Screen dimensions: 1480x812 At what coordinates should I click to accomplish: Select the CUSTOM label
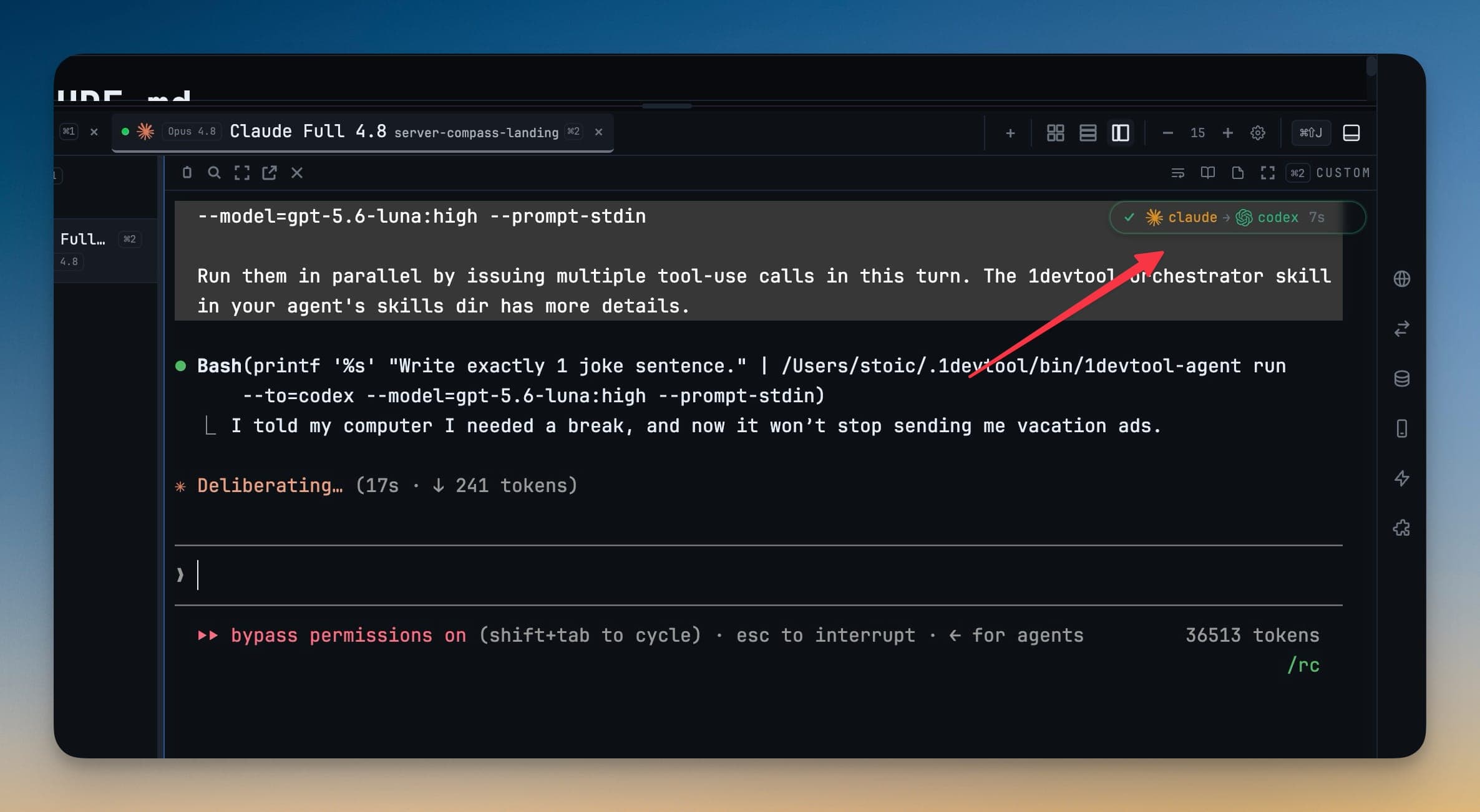point(1343,173)
